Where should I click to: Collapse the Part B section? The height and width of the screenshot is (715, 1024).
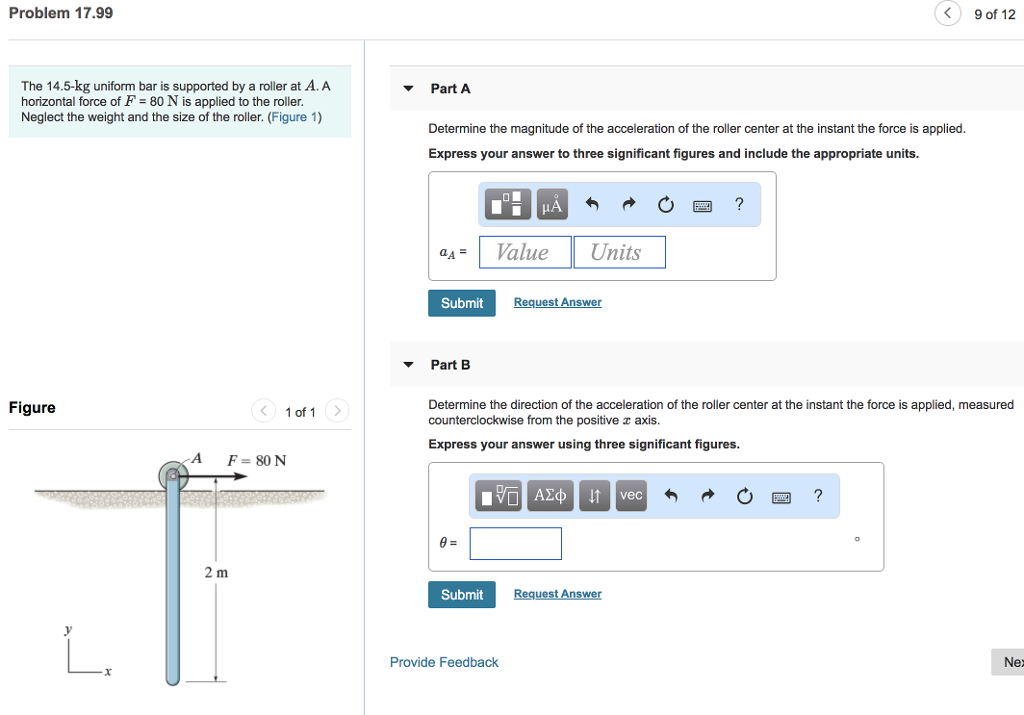(408, 364)
